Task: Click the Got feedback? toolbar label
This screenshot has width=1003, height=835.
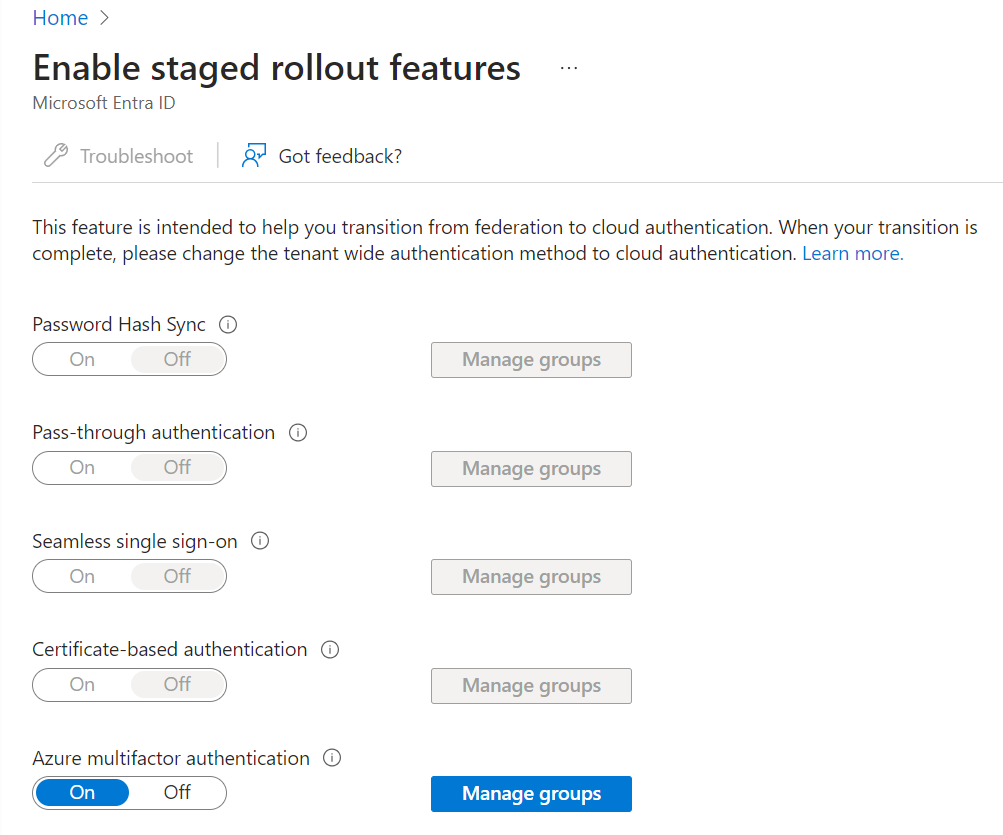Action: pos(340,156)
